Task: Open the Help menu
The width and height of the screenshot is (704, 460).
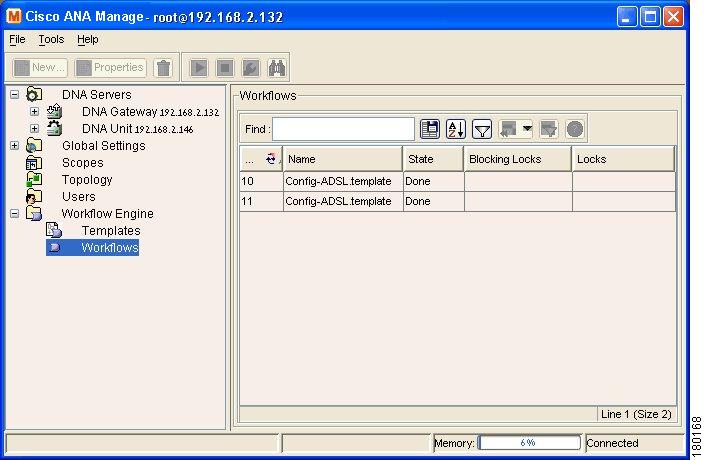Action: coord(88,39)
